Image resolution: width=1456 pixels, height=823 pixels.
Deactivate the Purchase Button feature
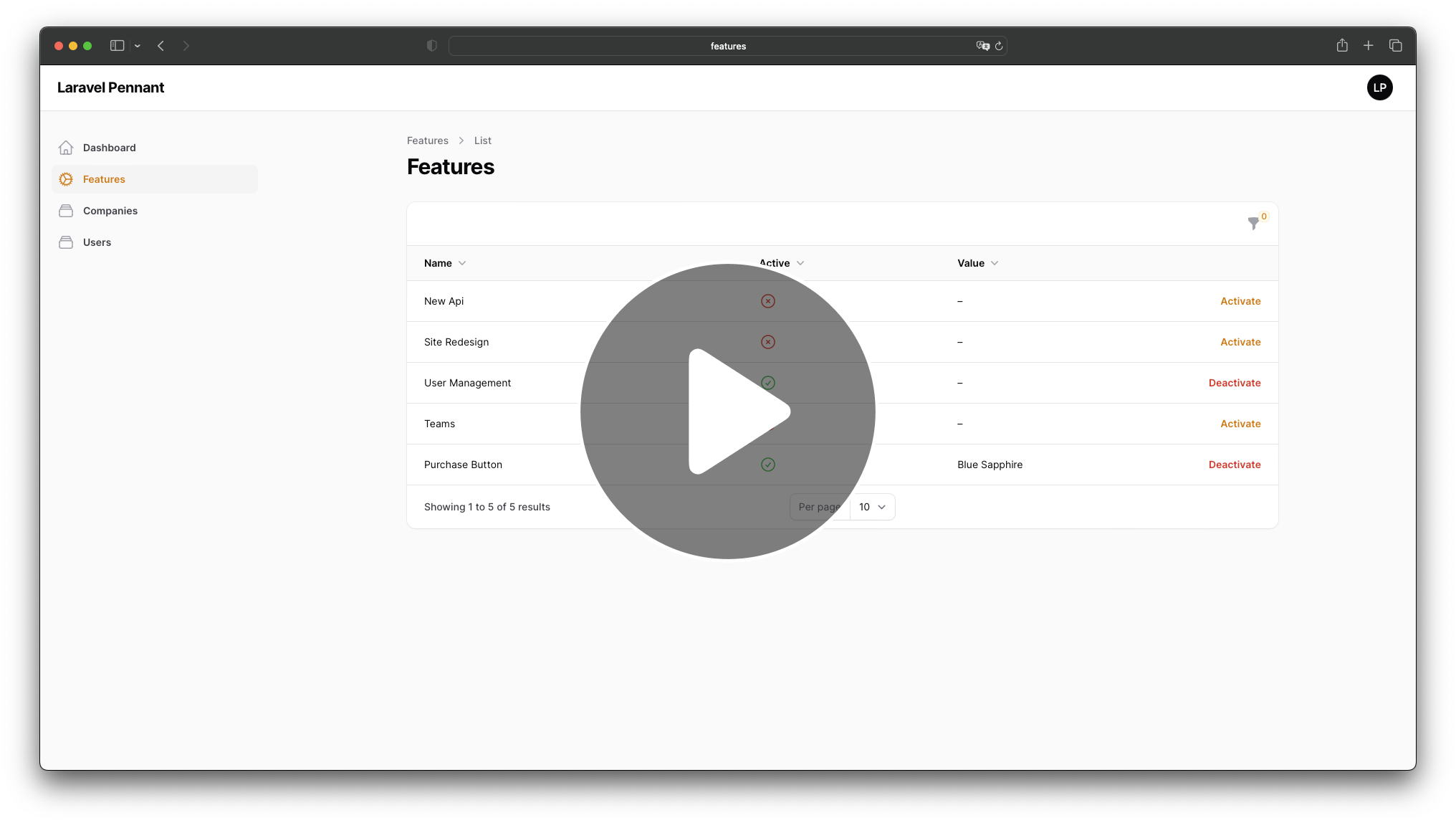1234,465
